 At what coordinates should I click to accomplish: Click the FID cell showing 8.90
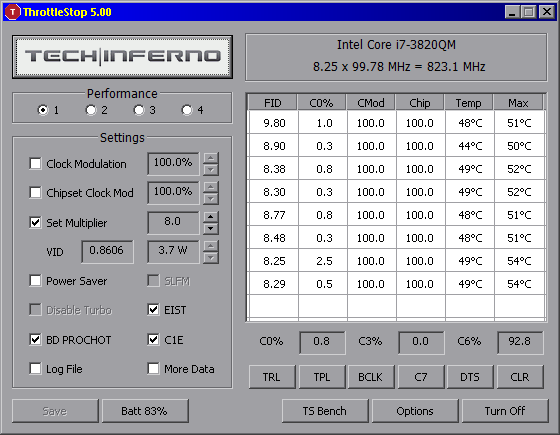[x=274, y=146]
